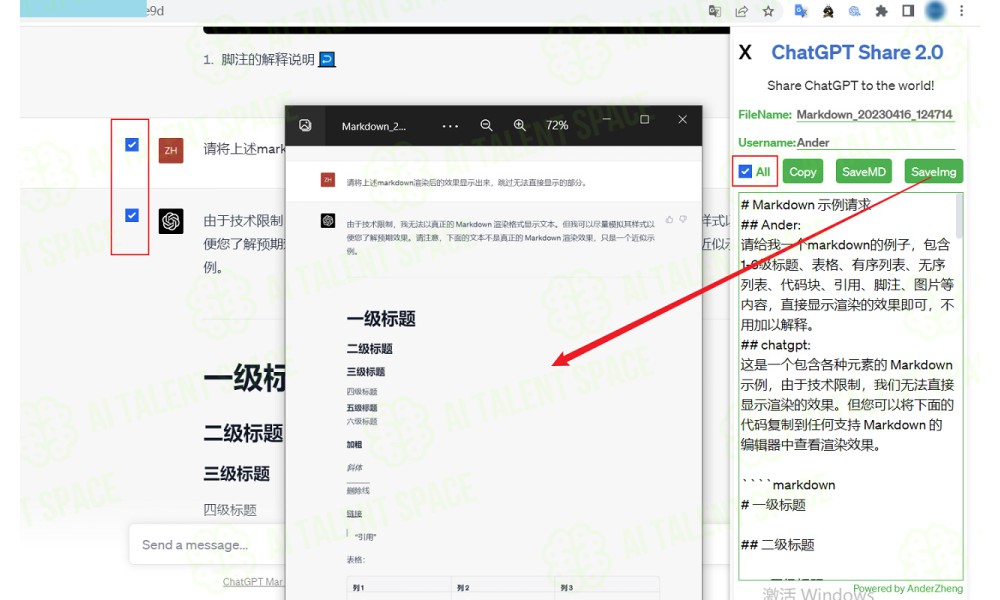
Task: Bookmark this page with the star icon
Action: point(768,11)
